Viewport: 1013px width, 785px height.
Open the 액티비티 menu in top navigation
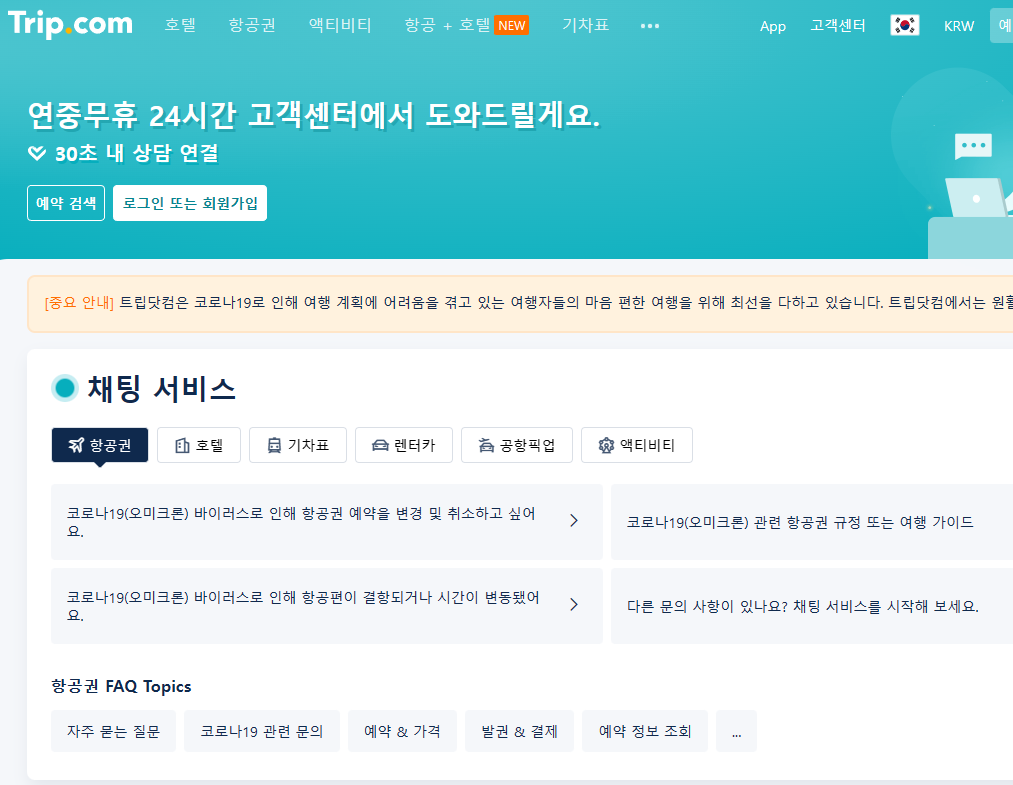point(340,25)
